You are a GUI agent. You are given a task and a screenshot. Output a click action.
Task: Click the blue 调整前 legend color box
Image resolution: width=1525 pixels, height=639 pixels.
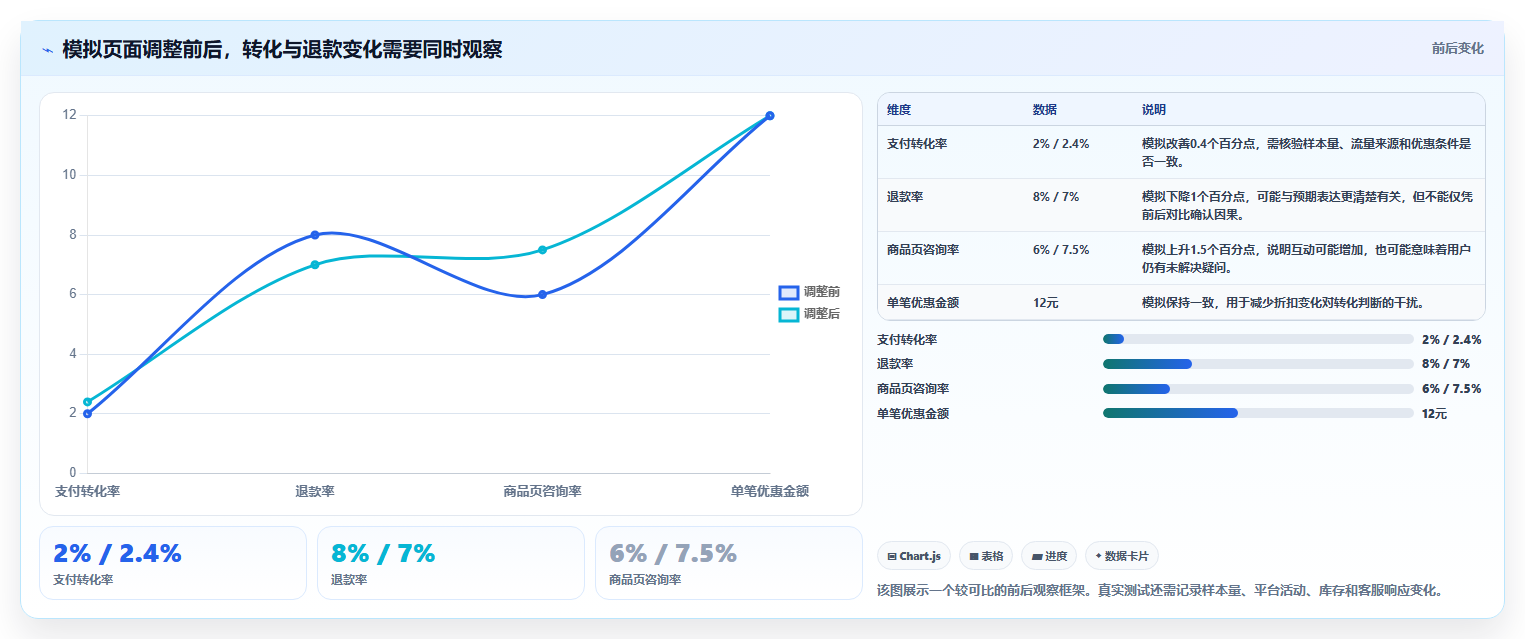pos(789,292)
